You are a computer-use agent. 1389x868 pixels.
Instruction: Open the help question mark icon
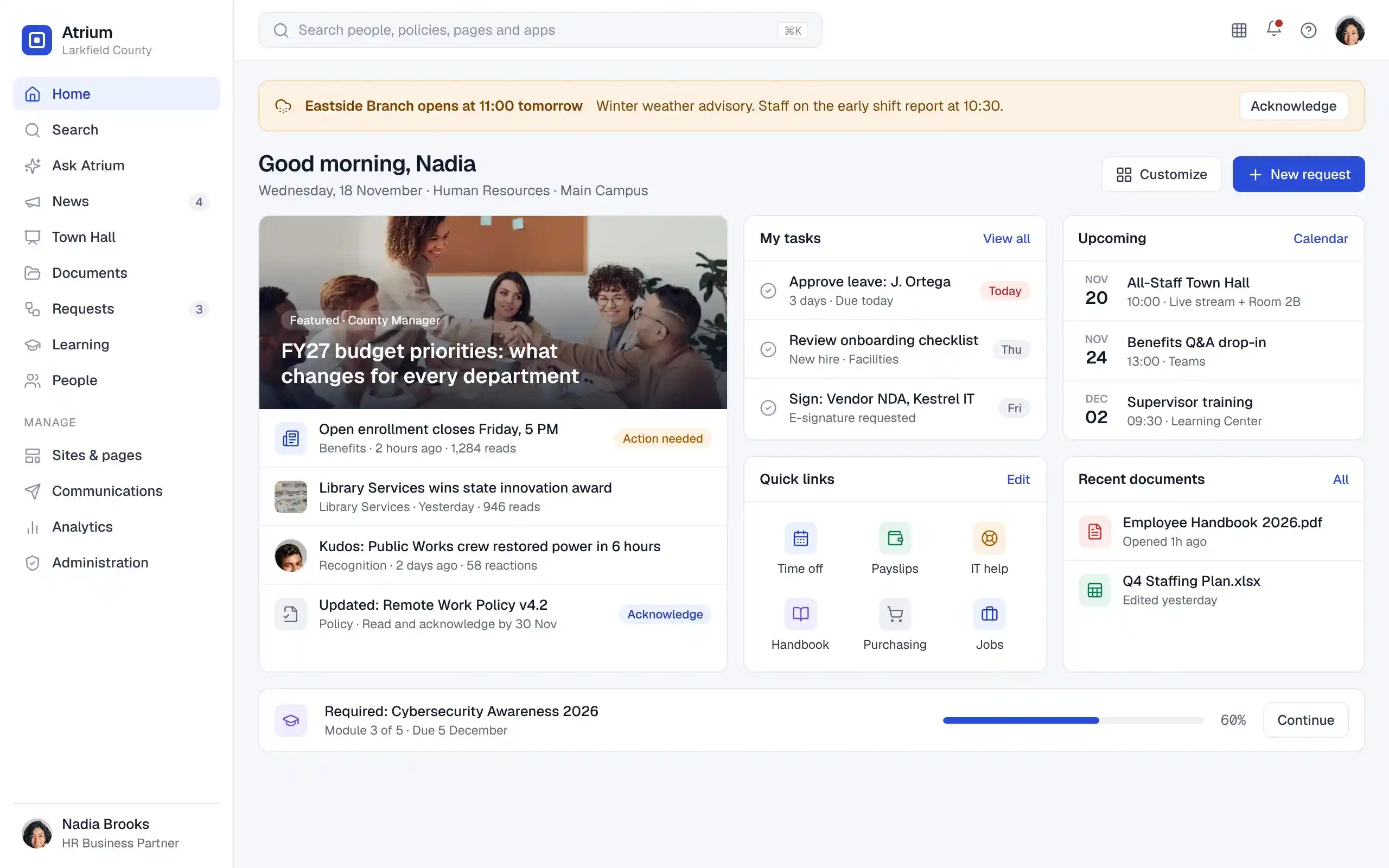(x=1308, y=30)
